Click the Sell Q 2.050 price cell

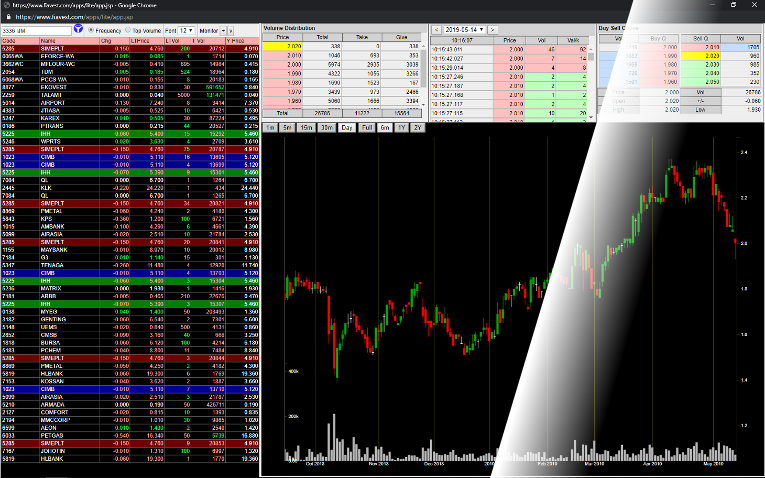click(700, 82)
